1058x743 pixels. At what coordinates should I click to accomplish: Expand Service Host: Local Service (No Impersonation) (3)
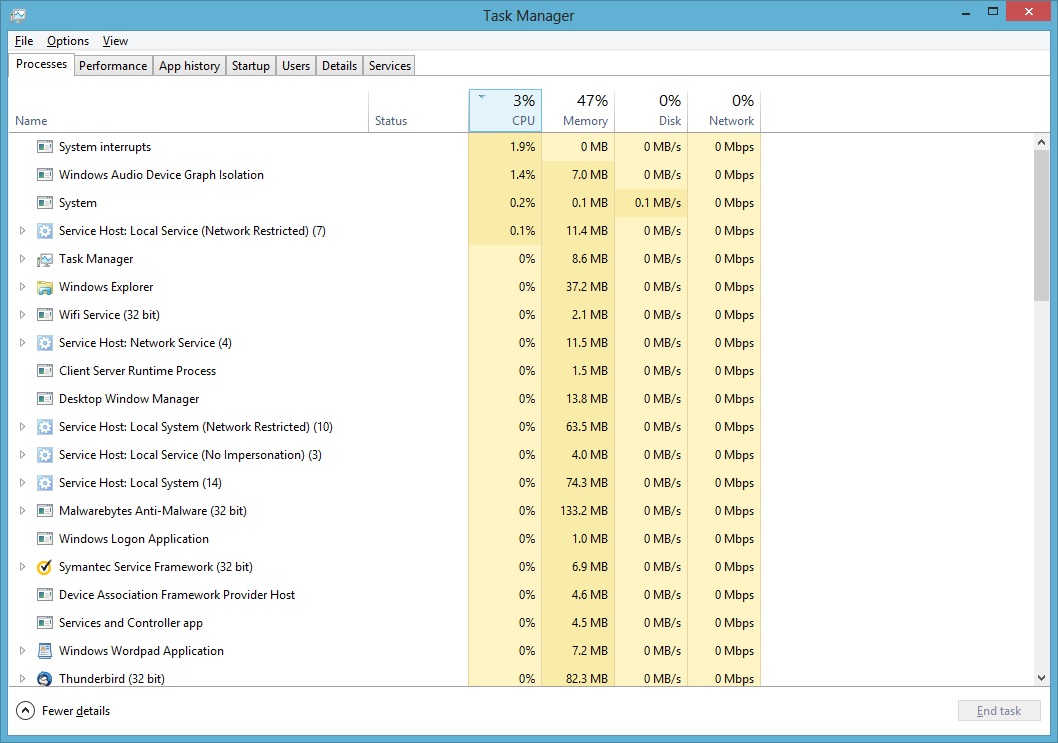point(22,455)
